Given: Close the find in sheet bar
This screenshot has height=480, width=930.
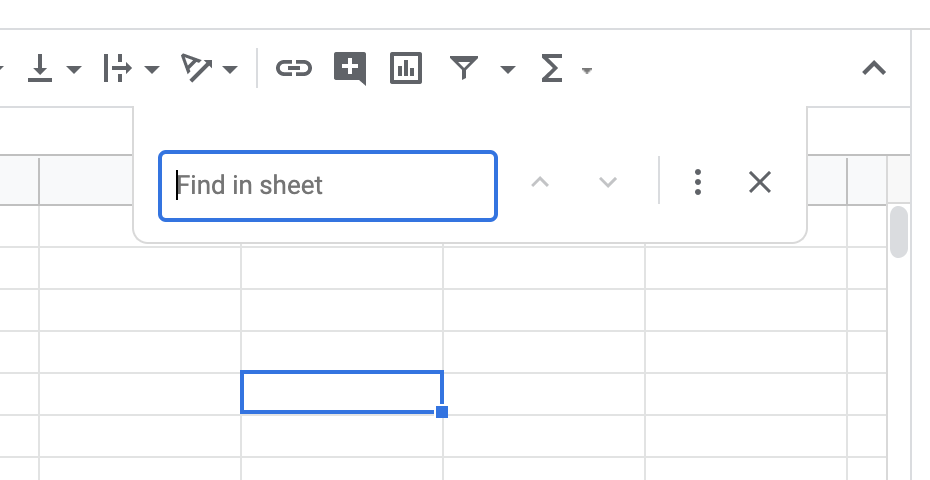Looking at the screenshot, I should tap(760, 182).
